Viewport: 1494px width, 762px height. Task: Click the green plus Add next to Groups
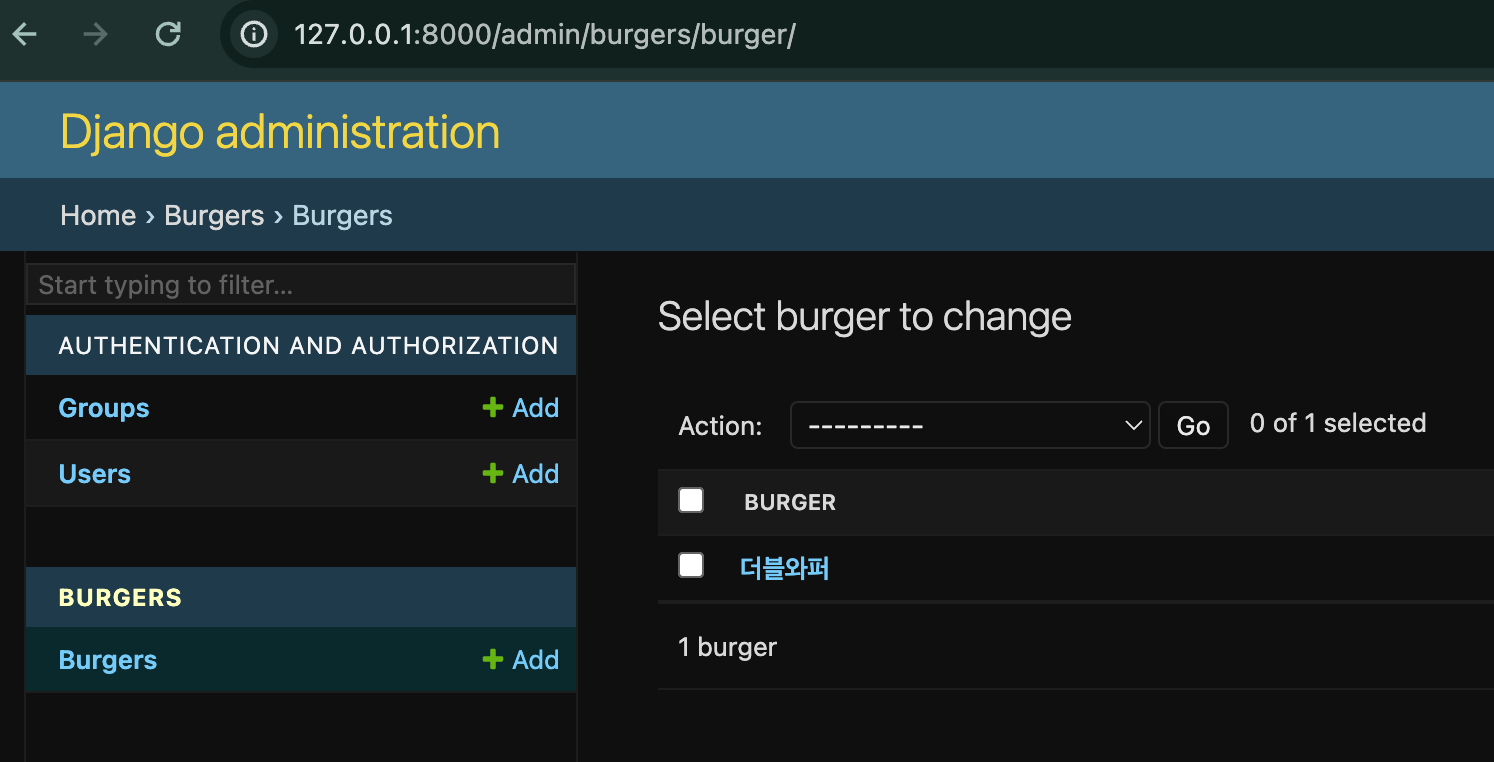tap(521, 408)
